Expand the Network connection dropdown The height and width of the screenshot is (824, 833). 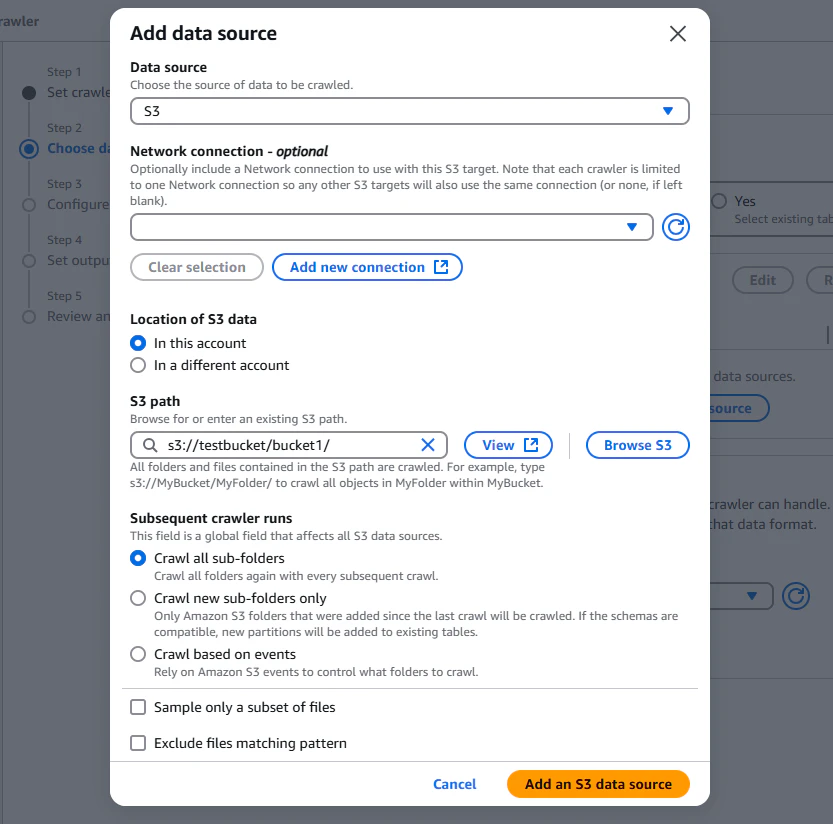point(392,227)
